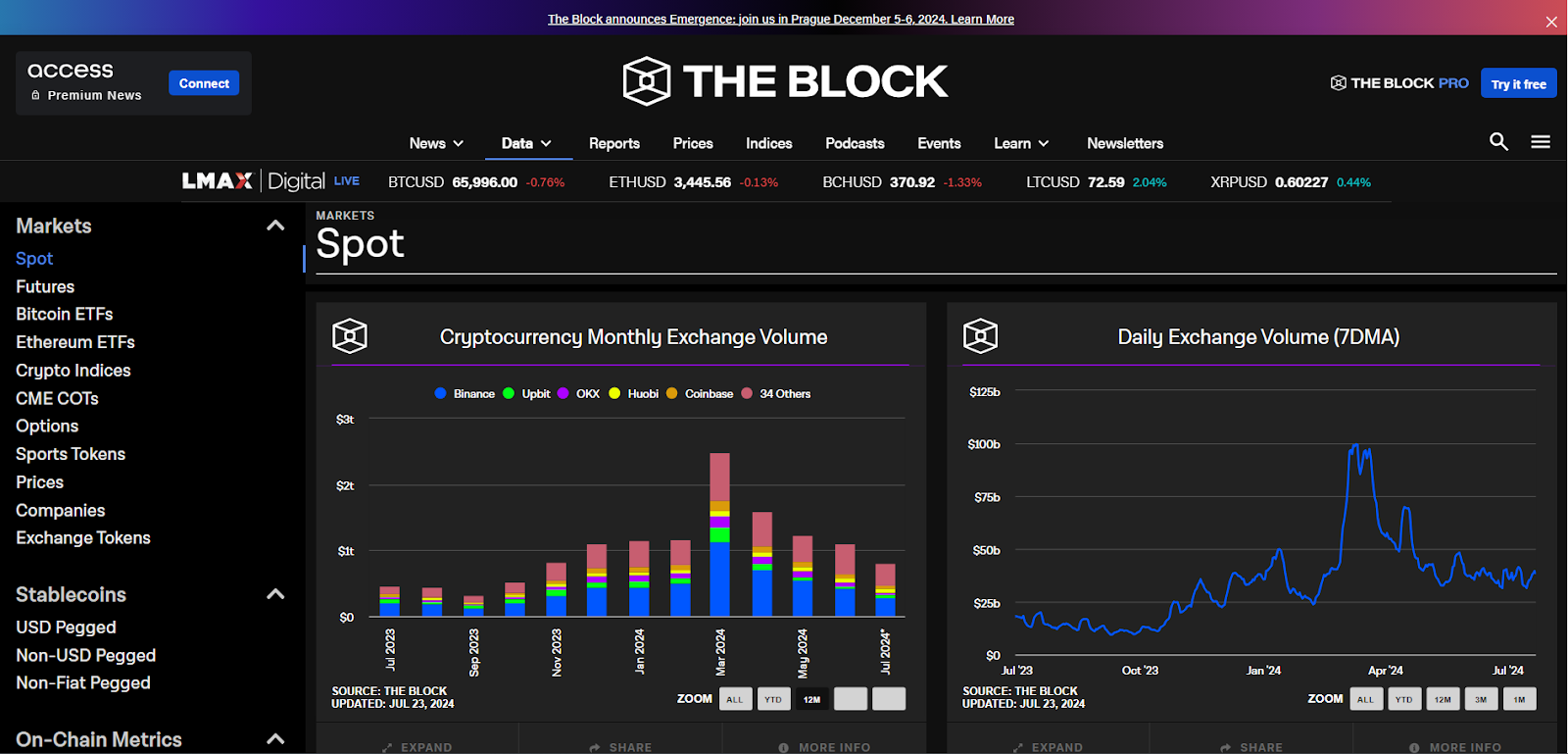Open Spot in Markets sidebar
1568x754 pixels.
[x=34, y=259]
